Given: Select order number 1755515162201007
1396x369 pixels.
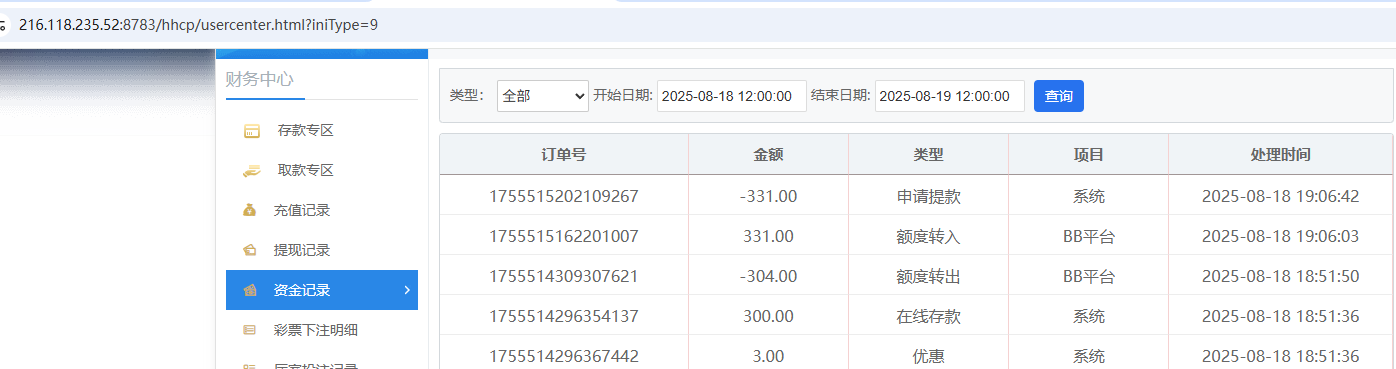Looking at the screenshot, I should 564,236.
